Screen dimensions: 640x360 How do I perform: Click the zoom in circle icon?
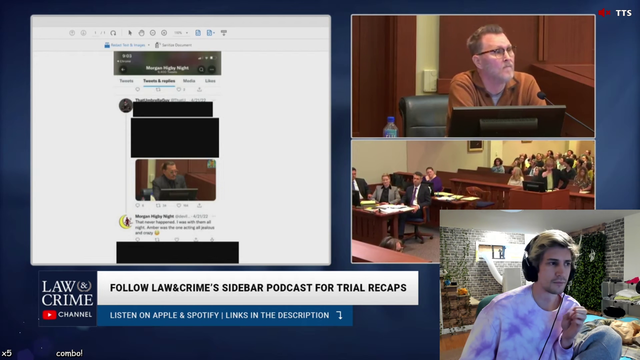pos(164,33)
